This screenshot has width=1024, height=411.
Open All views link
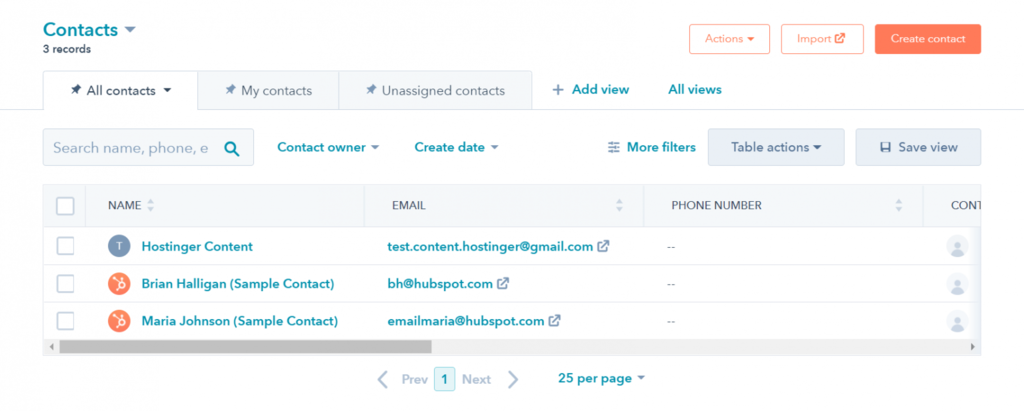pos(695,90)
